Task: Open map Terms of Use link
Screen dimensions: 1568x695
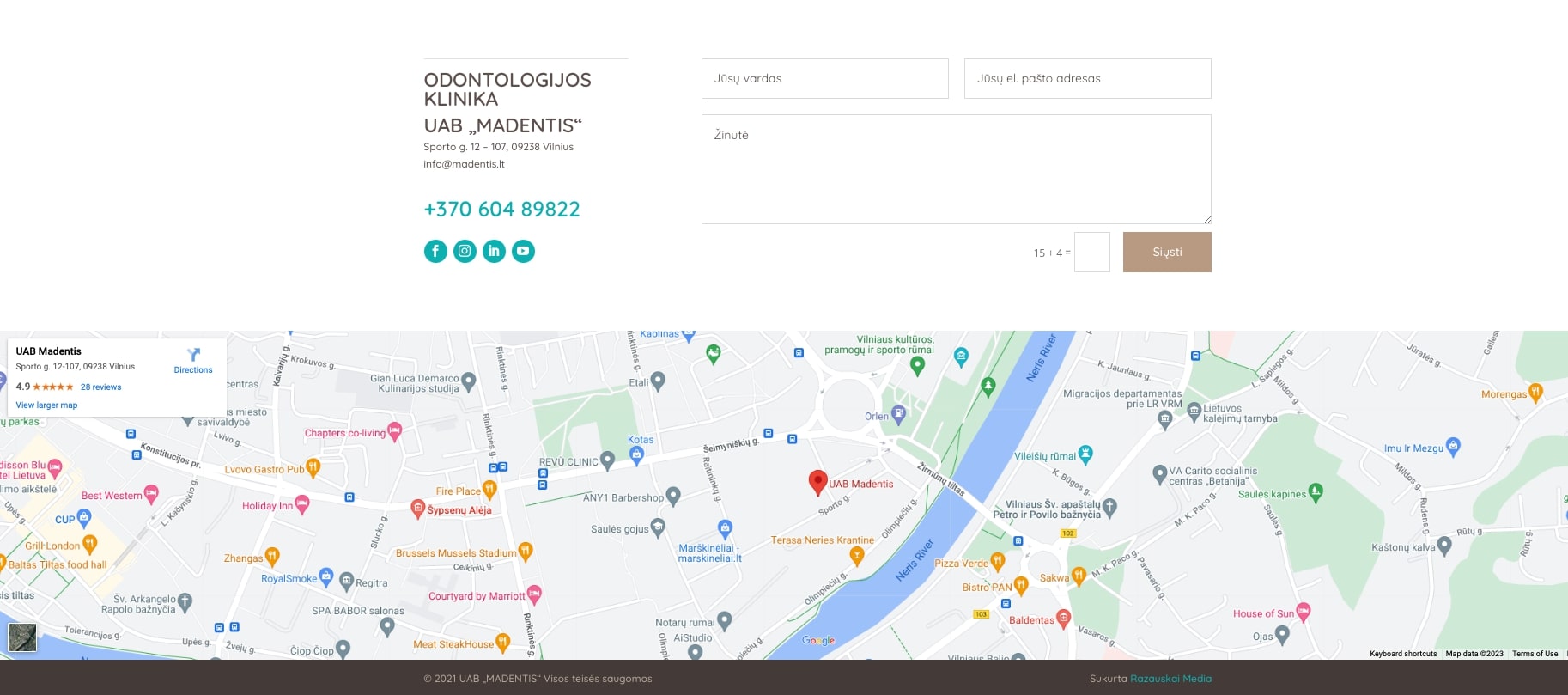Action: [x=1535, y=654]
